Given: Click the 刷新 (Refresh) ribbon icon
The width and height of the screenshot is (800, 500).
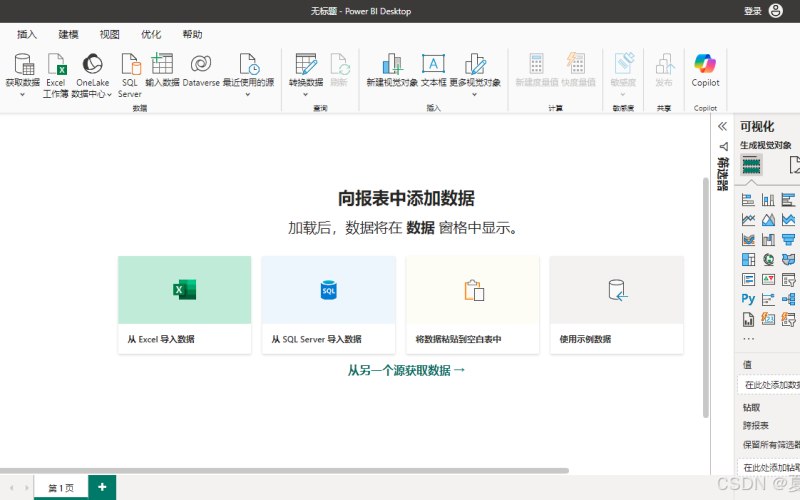Looking at the screenshot, I should pyautogui.click(x=339, y=64).
